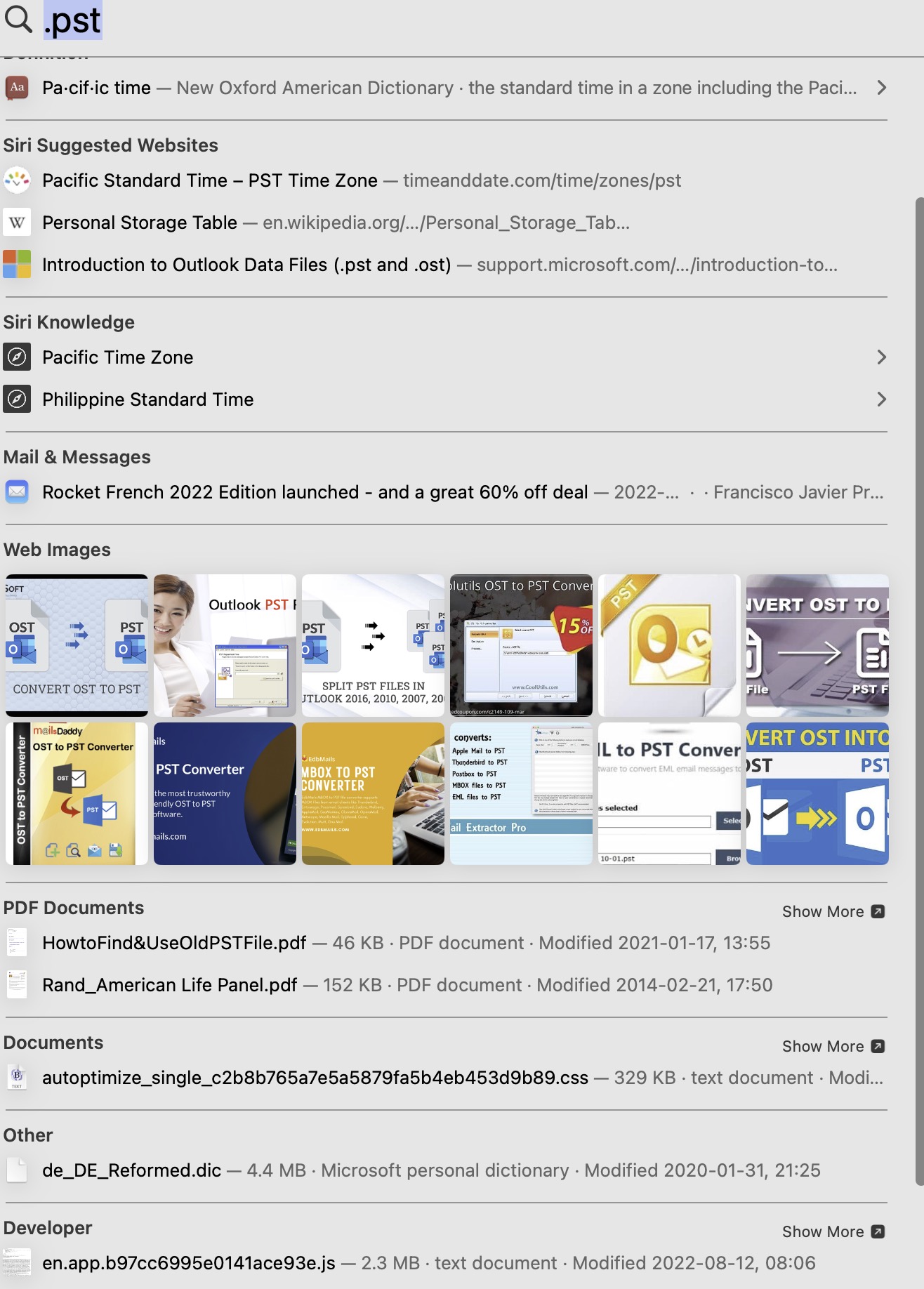Click the CSS file icon for autoptimize_single

(17, 1078)
